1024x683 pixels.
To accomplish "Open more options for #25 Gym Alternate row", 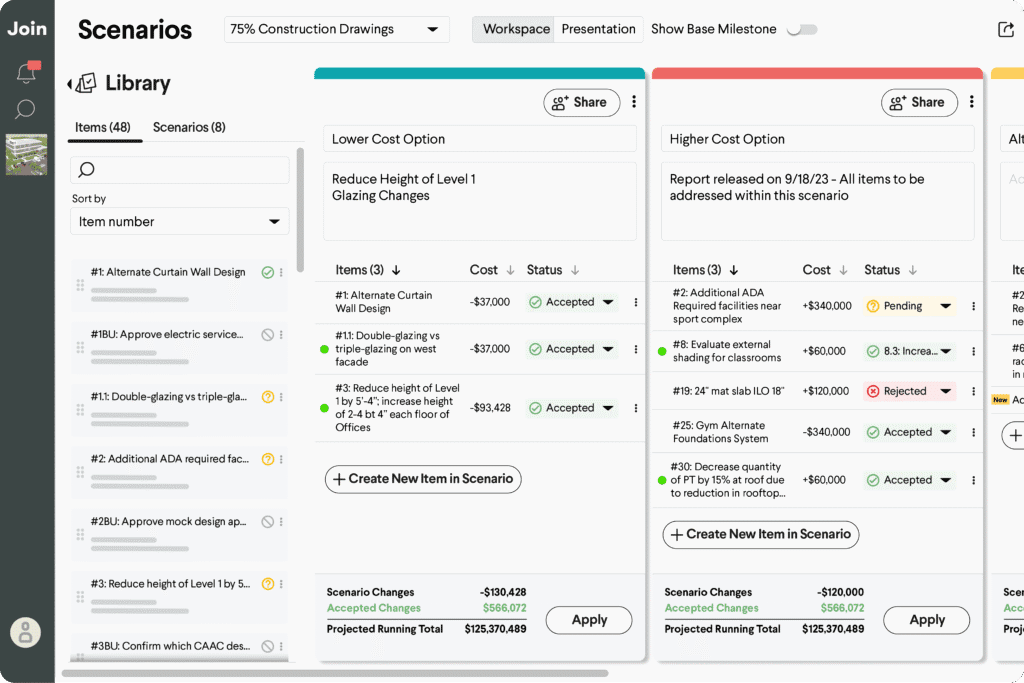I will [973, 432].
